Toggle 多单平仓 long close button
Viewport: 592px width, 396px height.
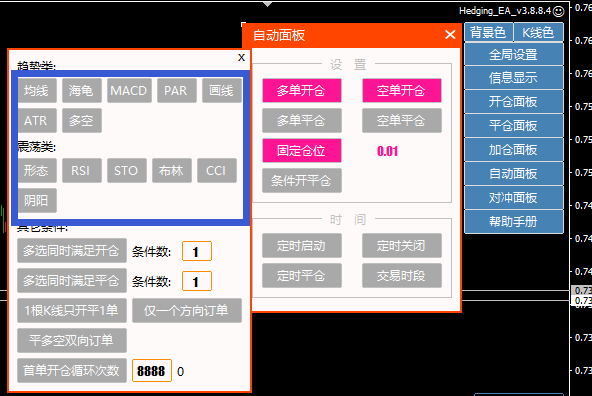pyautogui.click(x=302, y=120)
